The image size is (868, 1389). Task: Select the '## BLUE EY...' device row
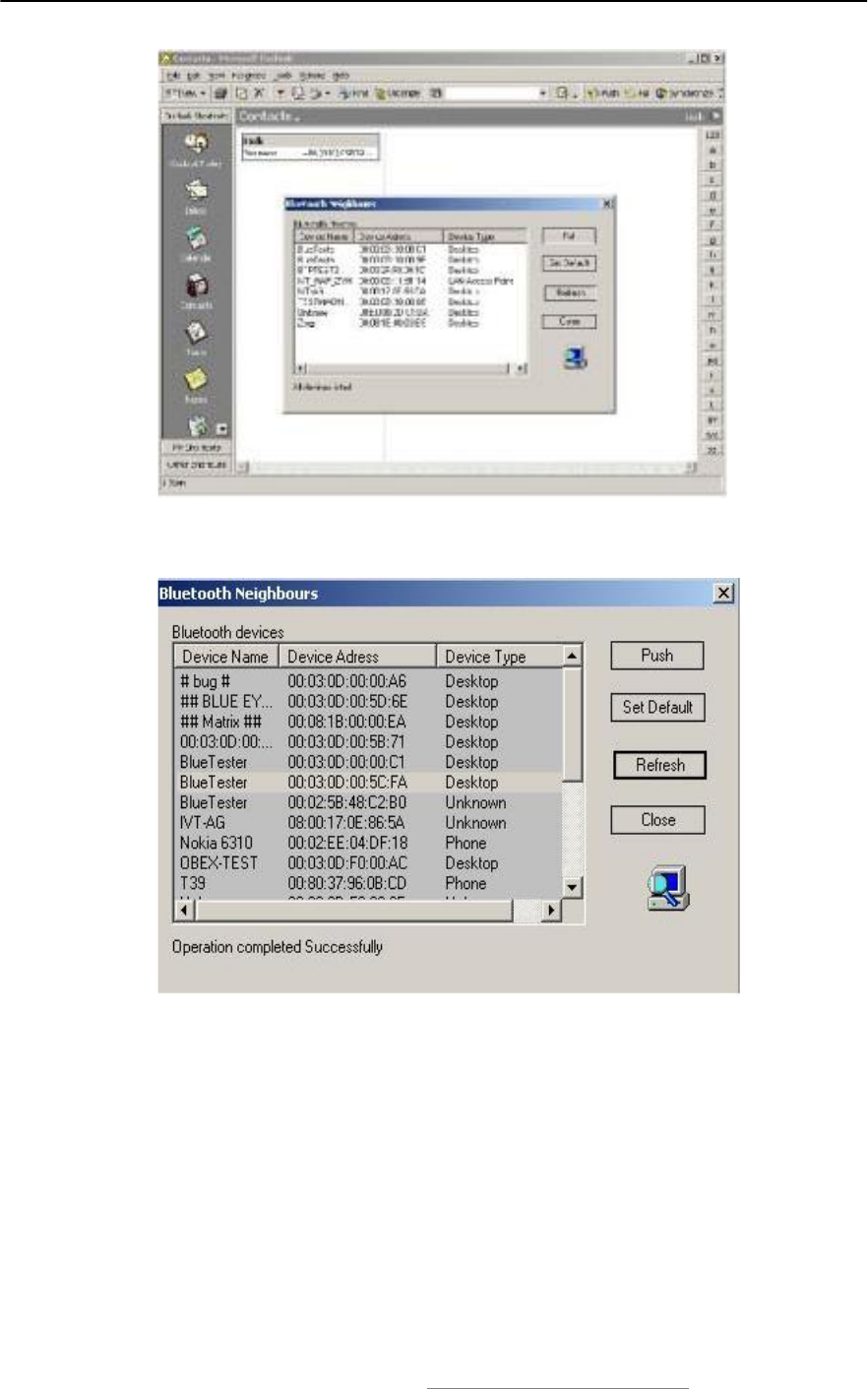tap(368, 702)
